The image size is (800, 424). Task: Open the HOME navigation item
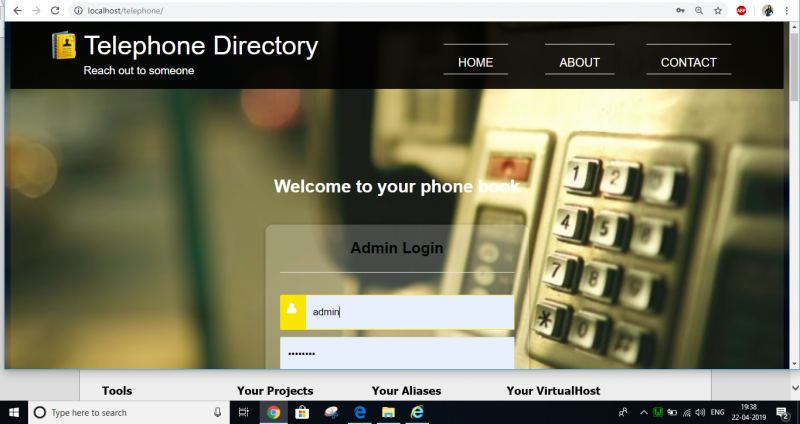(476, 62)
